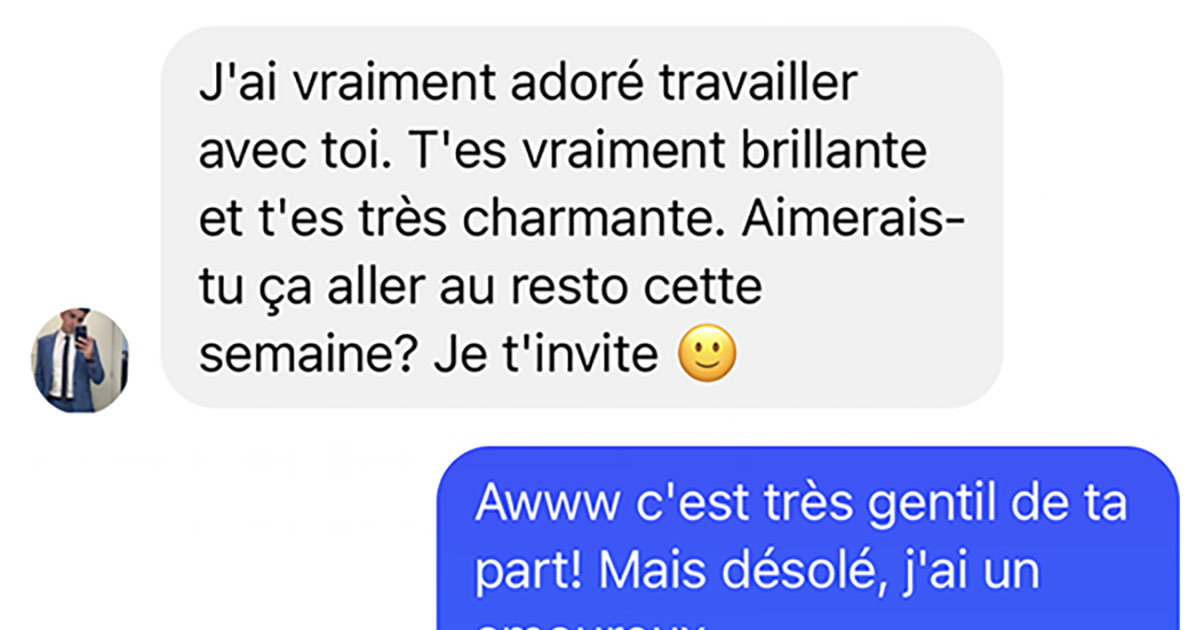The width and height of the screenshot is (1200, 630).
Task: Select the gray received message bubble
Action: pos(582,218)
